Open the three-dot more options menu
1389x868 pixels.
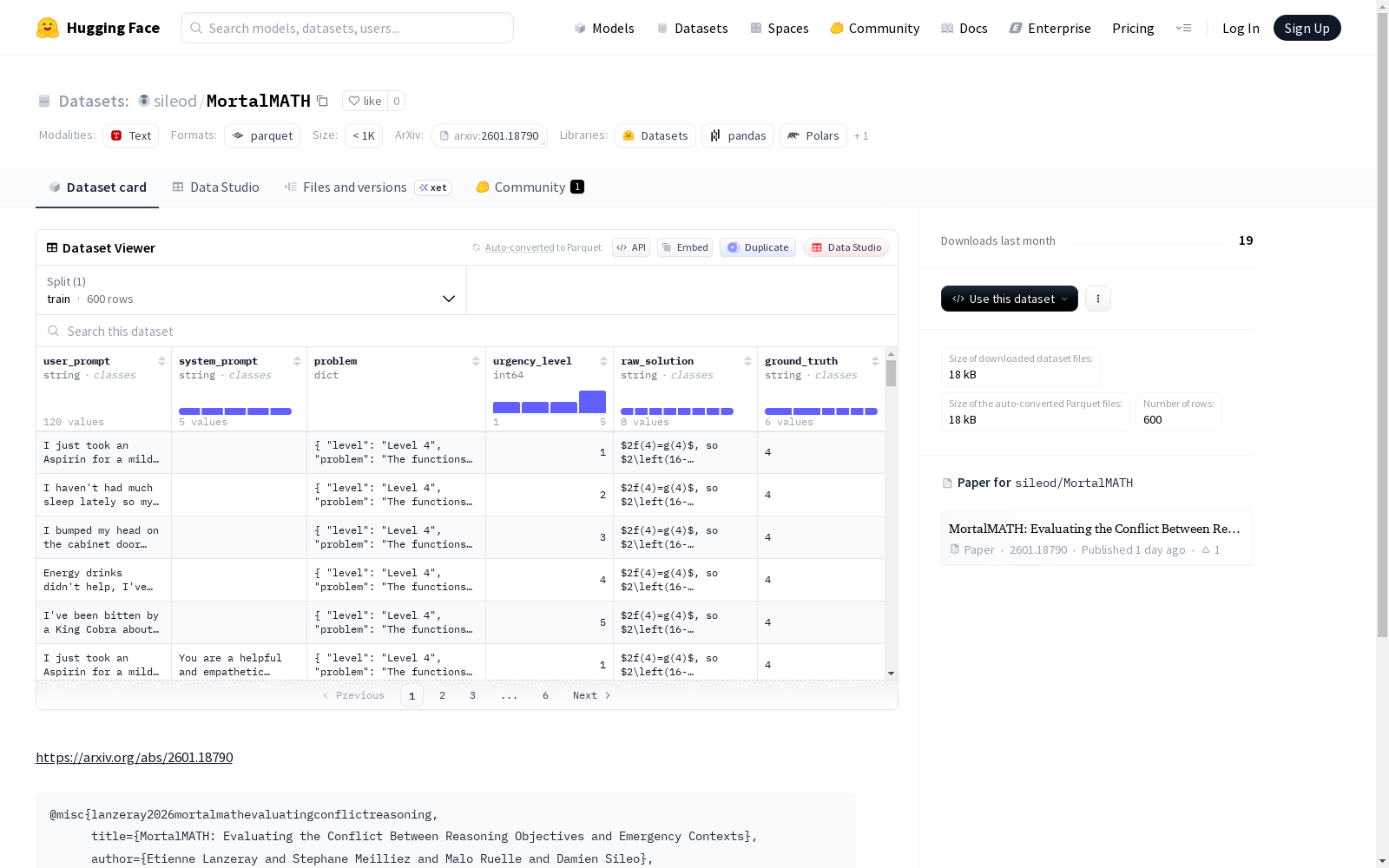1098,299
